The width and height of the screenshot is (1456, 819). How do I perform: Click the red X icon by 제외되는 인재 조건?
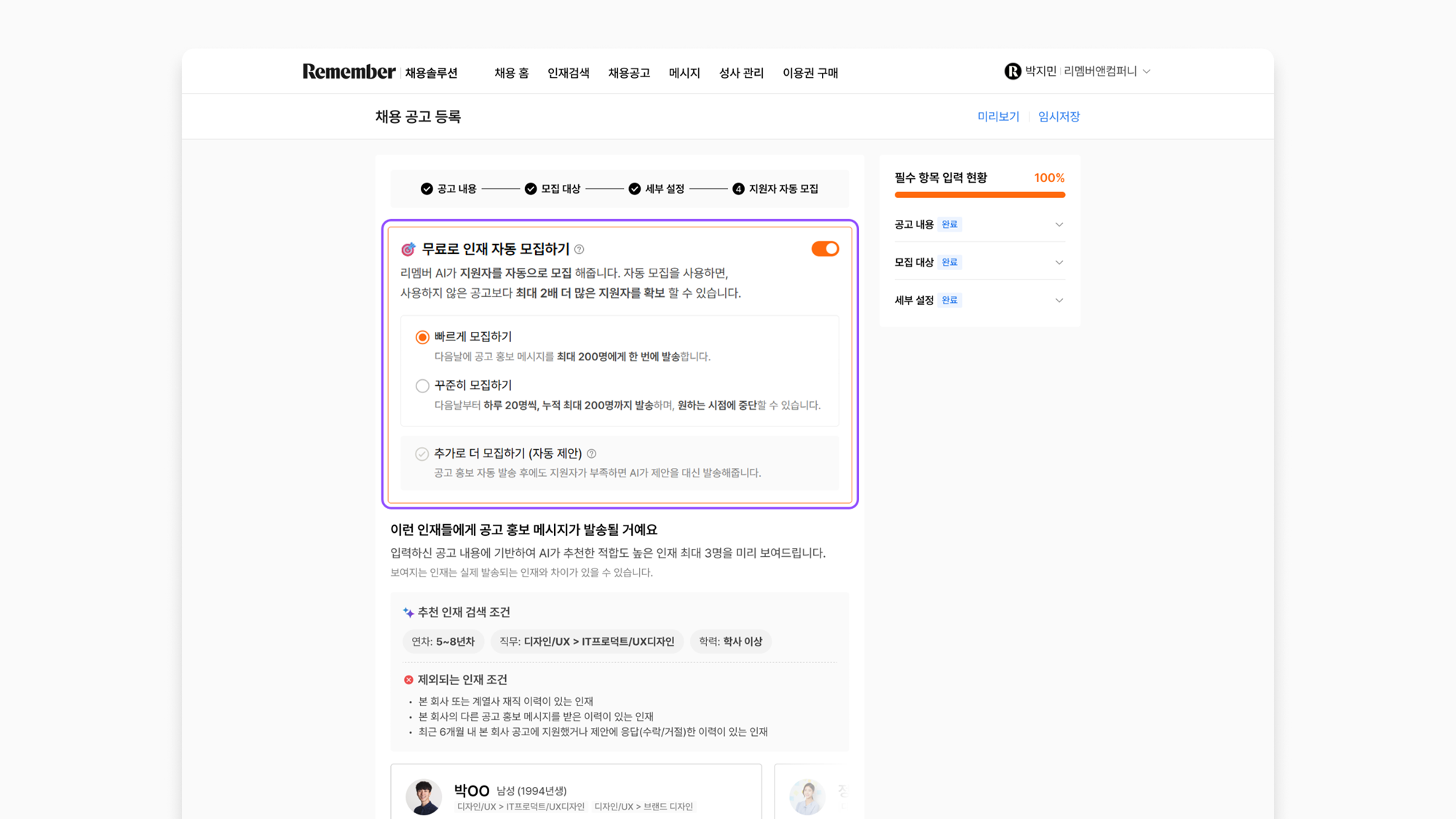pyautogui.click(x=408, y=680)
